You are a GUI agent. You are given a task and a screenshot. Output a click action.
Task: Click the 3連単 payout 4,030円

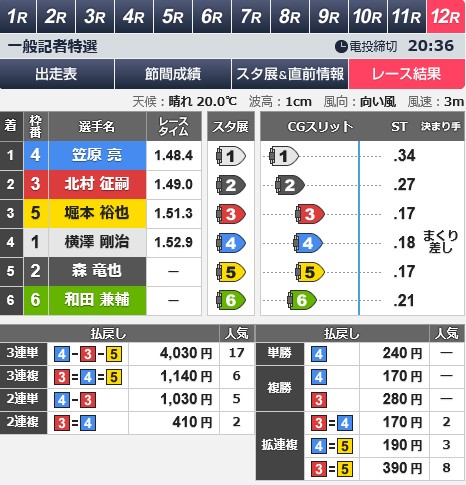click(186, 353)
